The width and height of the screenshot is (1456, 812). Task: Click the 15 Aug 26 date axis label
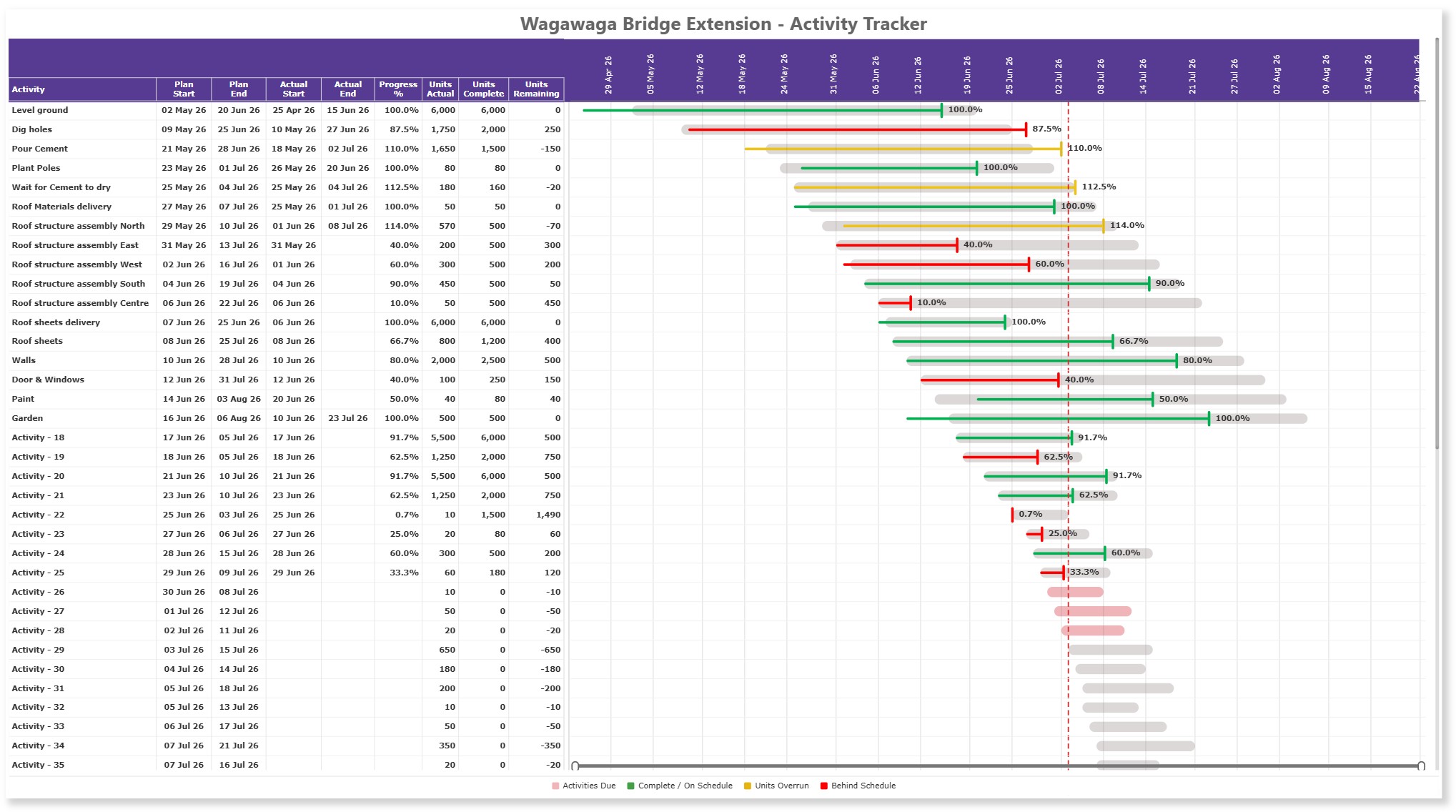pyautogui.click(x=1368, y=74)
